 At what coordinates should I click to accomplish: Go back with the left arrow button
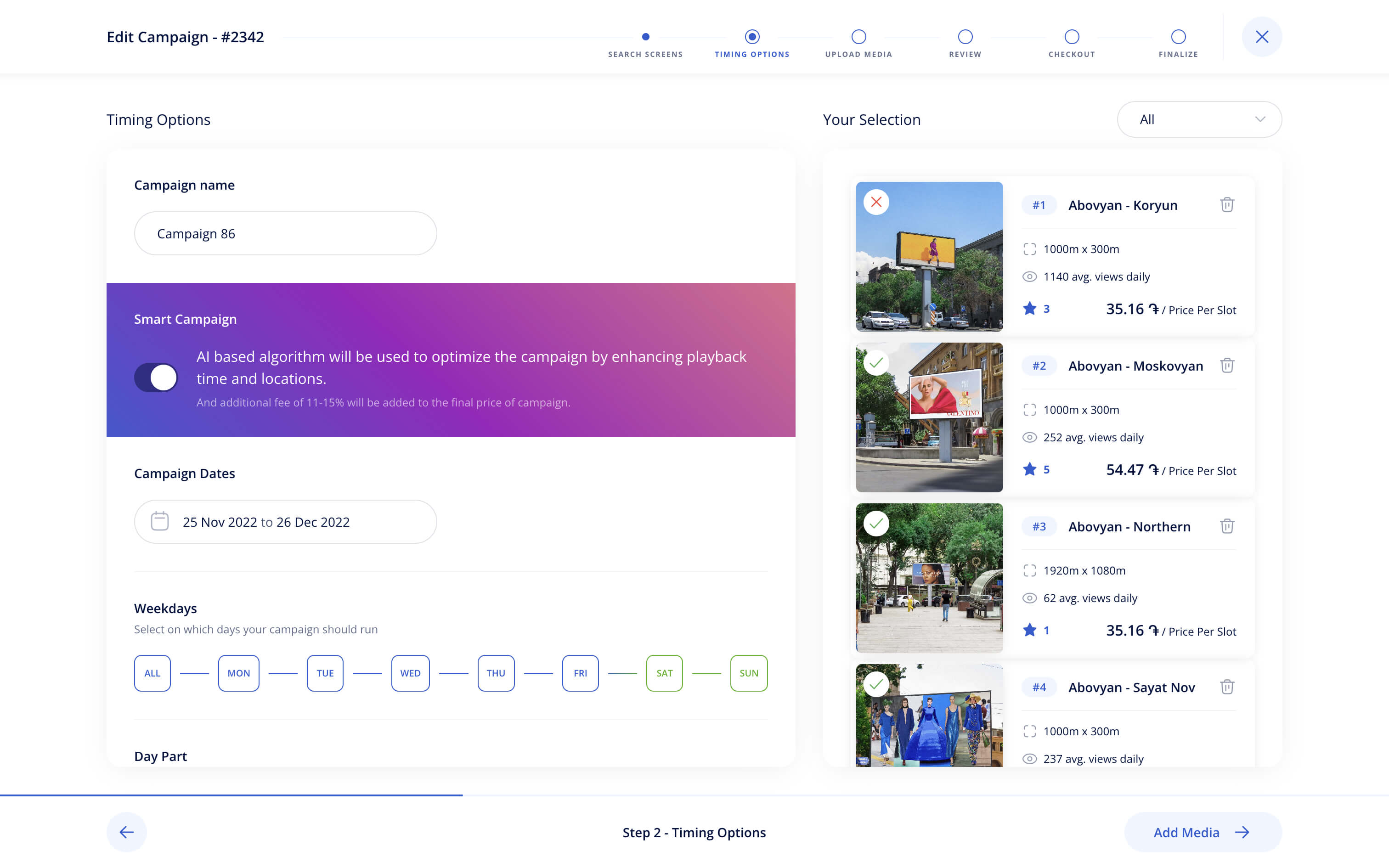[126, 832]
